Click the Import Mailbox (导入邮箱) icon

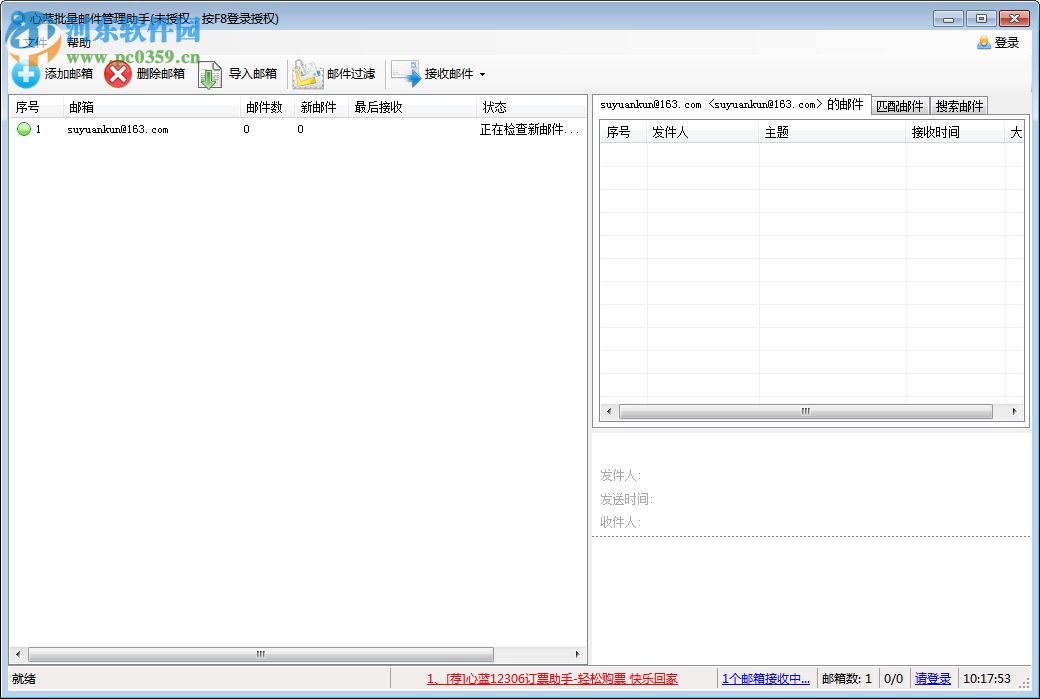point(210,74)
